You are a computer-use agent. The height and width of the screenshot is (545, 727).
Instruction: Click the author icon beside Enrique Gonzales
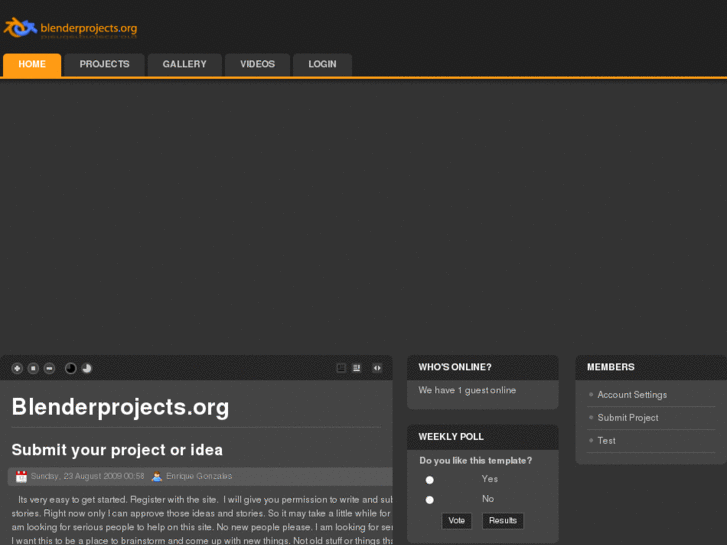(x=157, y=476)
